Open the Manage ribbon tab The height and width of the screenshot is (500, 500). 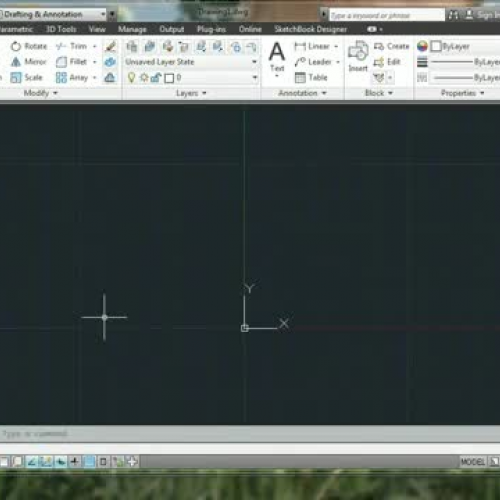[x=132, y=29]
